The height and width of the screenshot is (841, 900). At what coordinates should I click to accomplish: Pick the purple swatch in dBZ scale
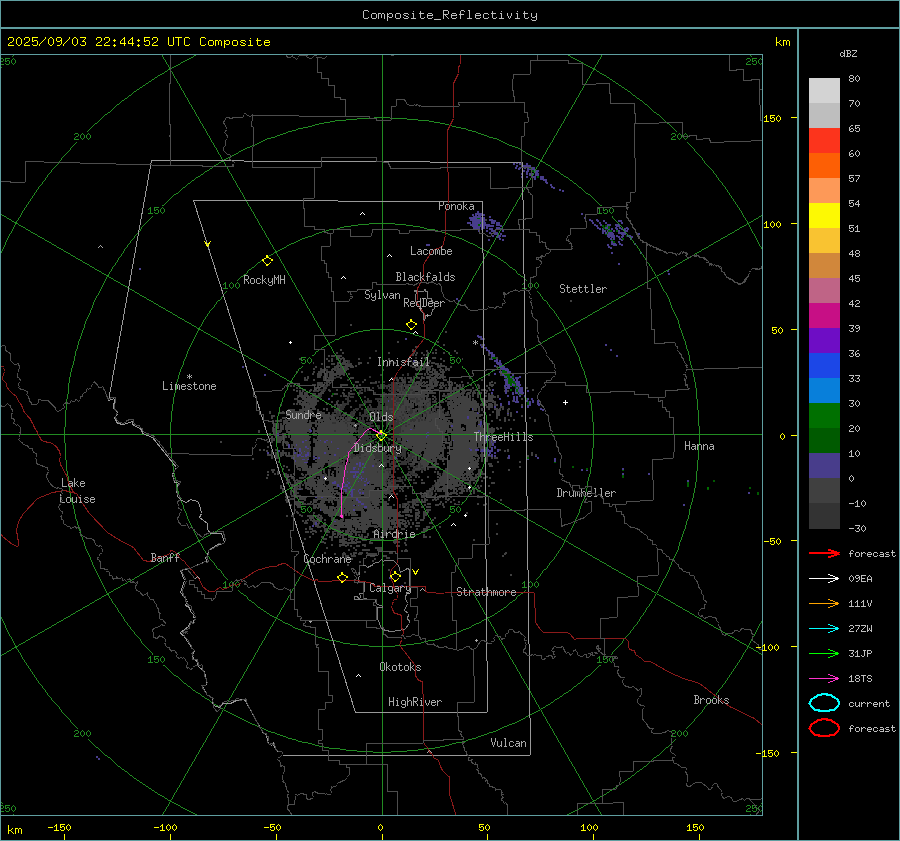pyautogui.click(x=824, y=340)
